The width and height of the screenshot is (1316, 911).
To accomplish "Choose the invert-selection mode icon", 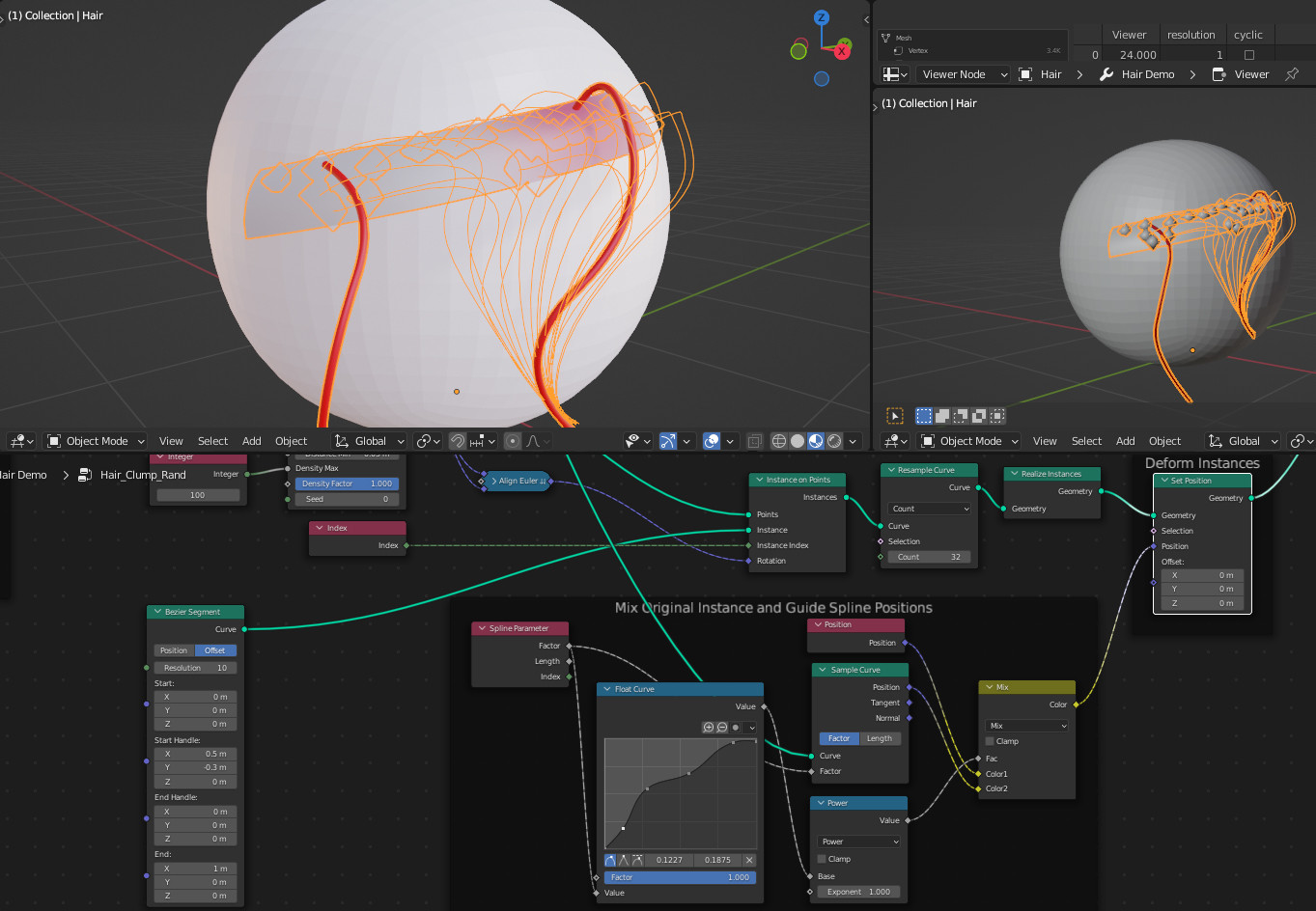I will (979, 416).
